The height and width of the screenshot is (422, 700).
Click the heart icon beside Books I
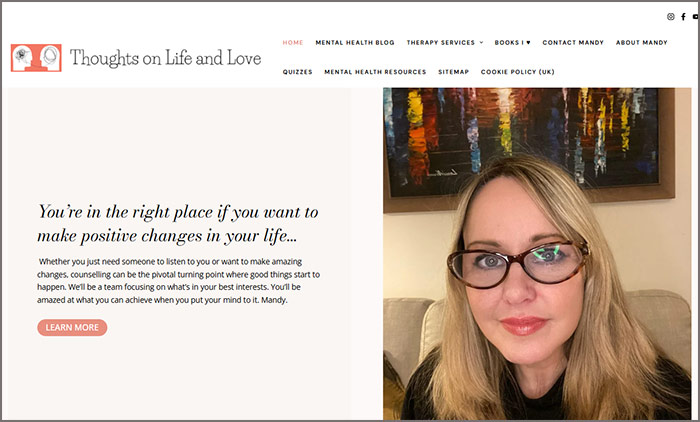pos(528,42)
